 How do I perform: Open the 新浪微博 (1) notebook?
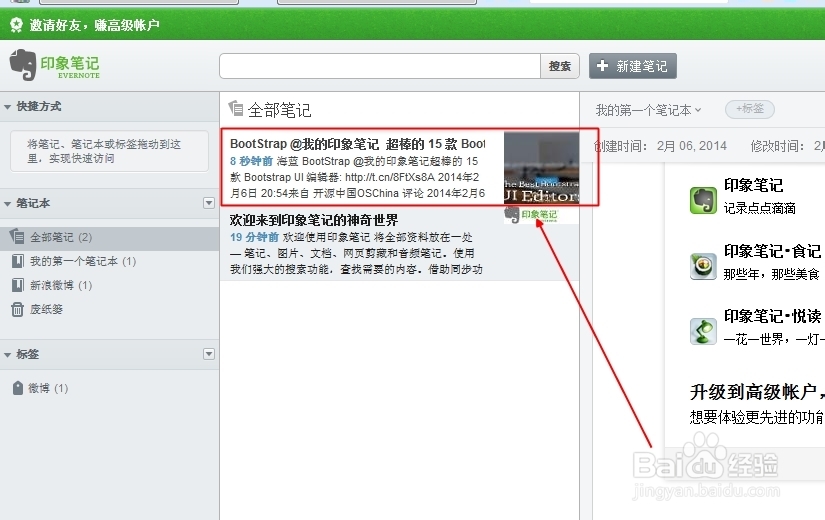coord(61,285)
